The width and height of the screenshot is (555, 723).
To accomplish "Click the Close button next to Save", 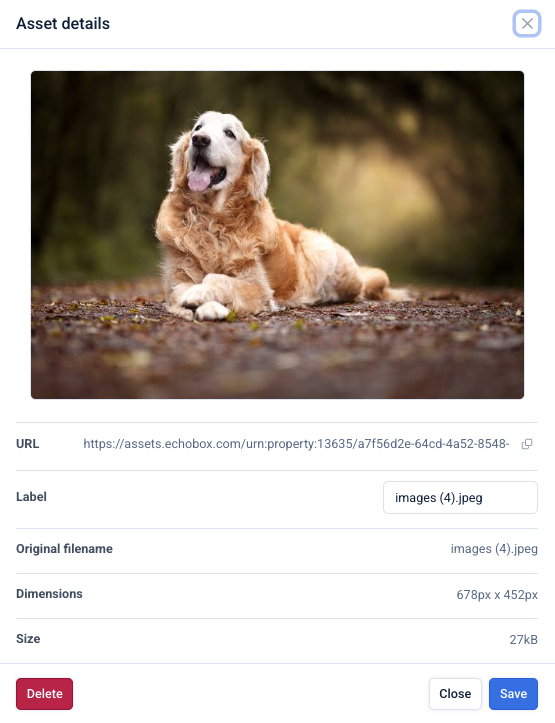I will (x=455, y=693).
